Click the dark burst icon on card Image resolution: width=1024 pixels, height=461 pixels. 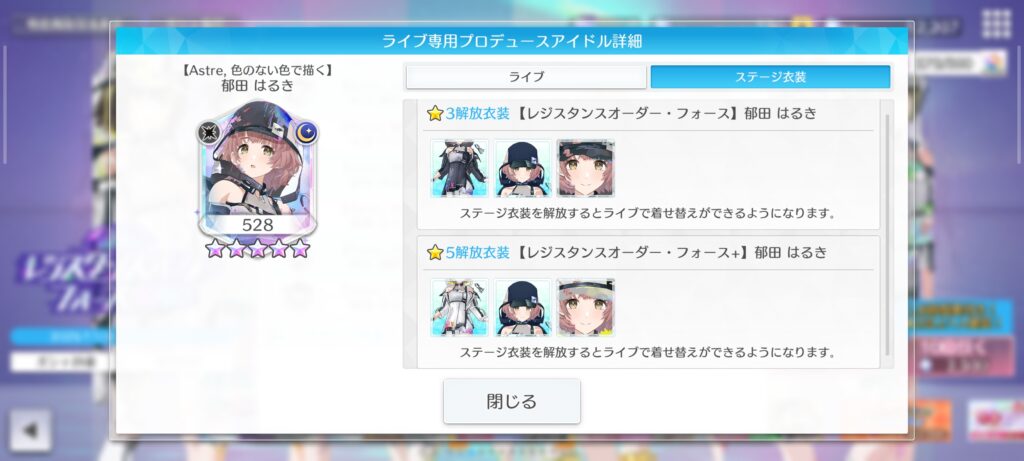pyautogui.click(x=209, y=133)
